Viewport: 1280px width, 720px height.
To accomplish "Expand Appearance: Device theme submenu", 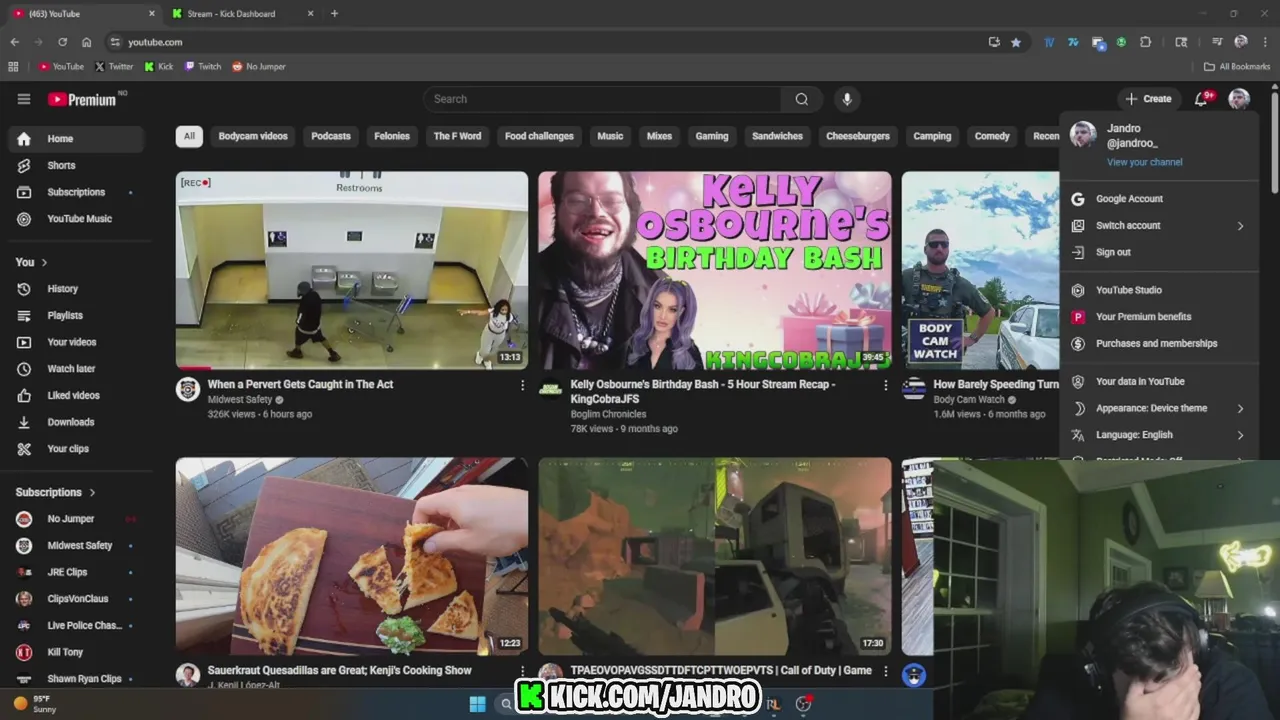I will point(1159,408).
